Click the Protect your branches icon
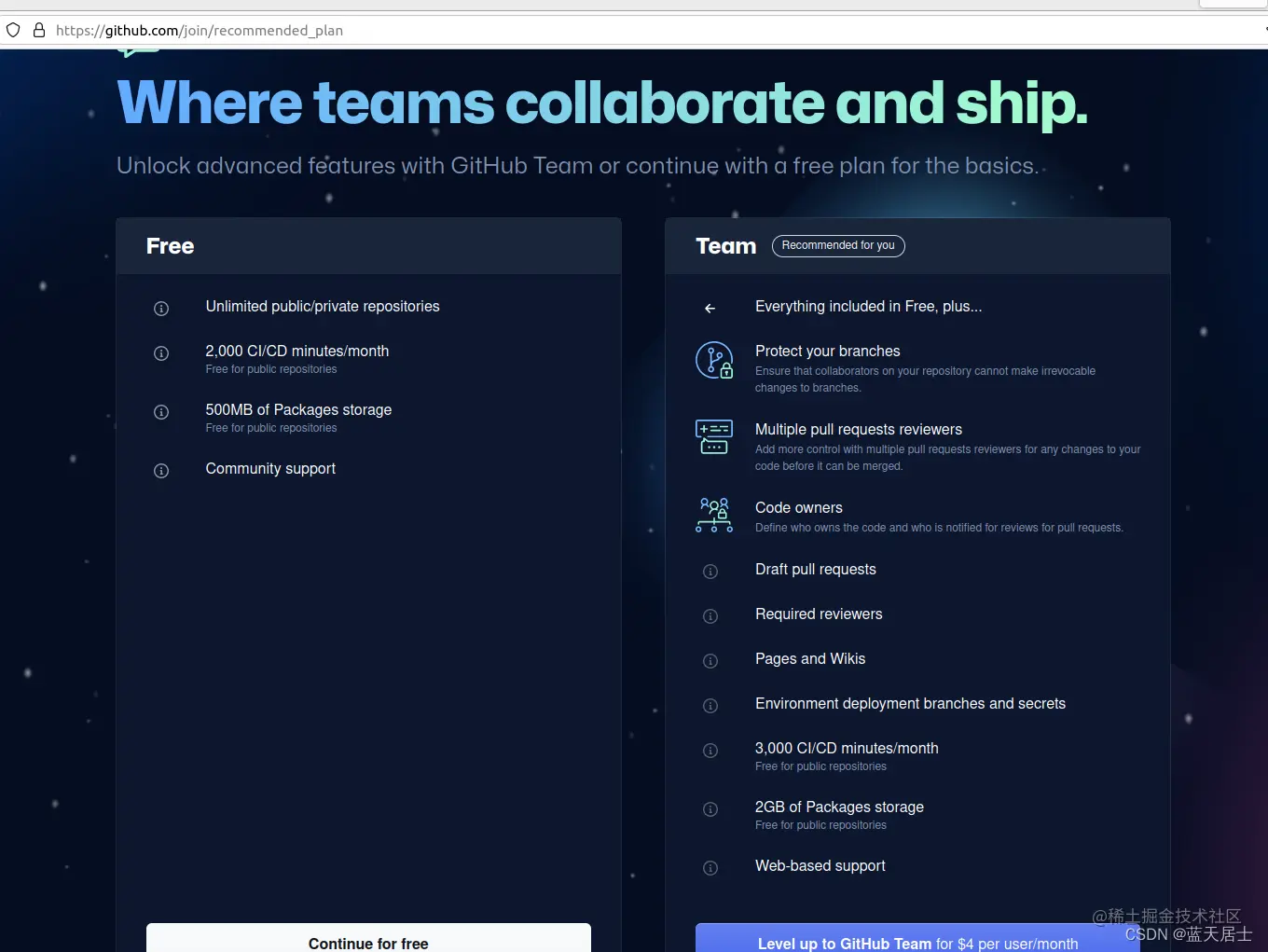This screenshot has width=1268, height=952. (714, 360)
